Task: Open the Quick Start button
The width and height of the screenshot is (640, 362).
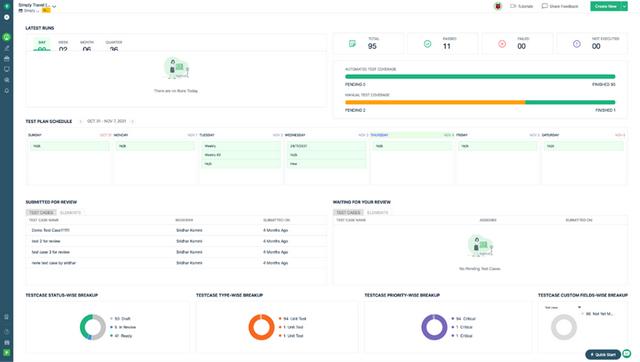Action: pyautogui.click(x=603, y=355)
